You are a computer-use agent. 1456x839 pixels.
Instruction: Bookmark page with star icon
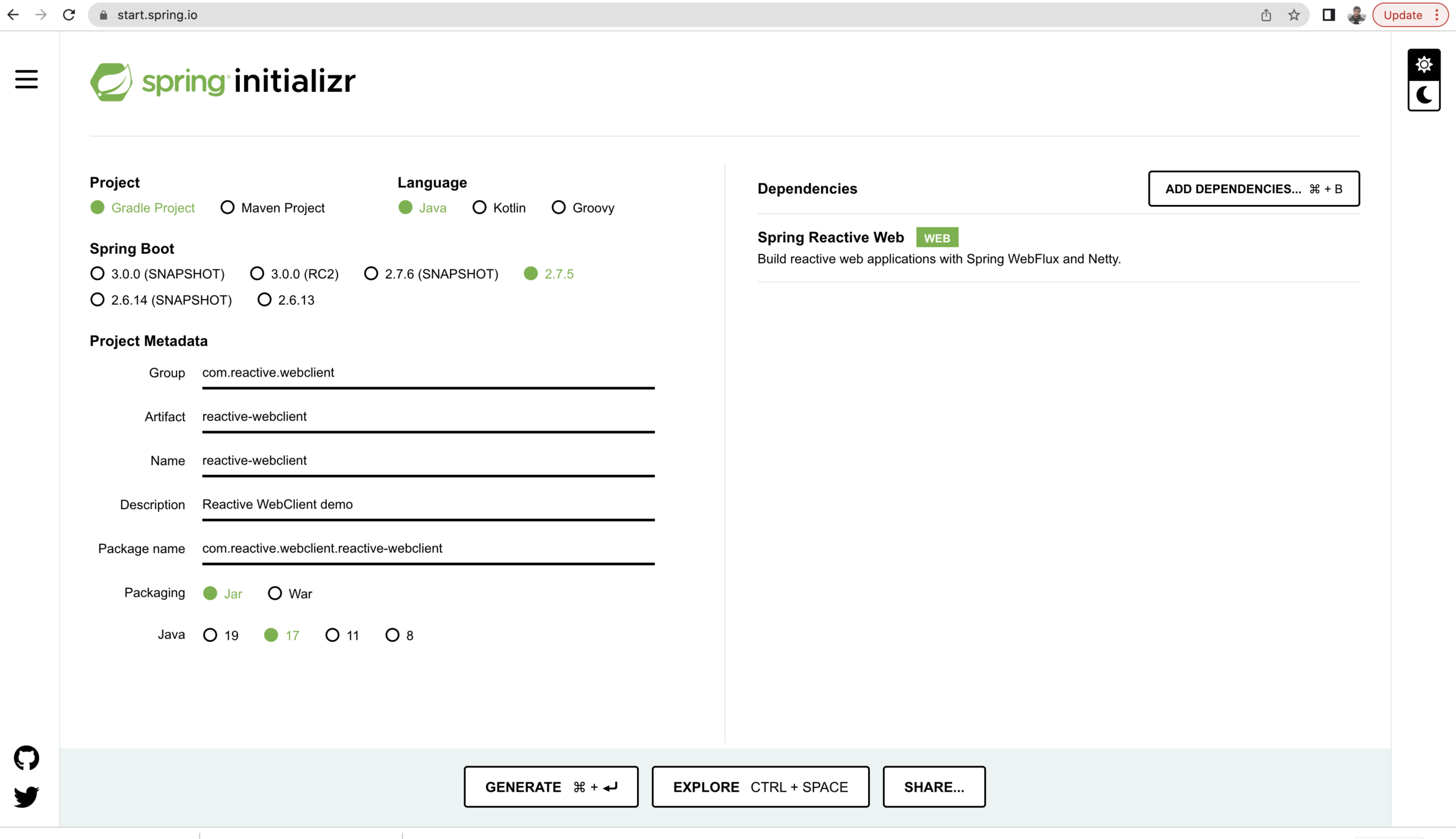tap(1294, 15)
